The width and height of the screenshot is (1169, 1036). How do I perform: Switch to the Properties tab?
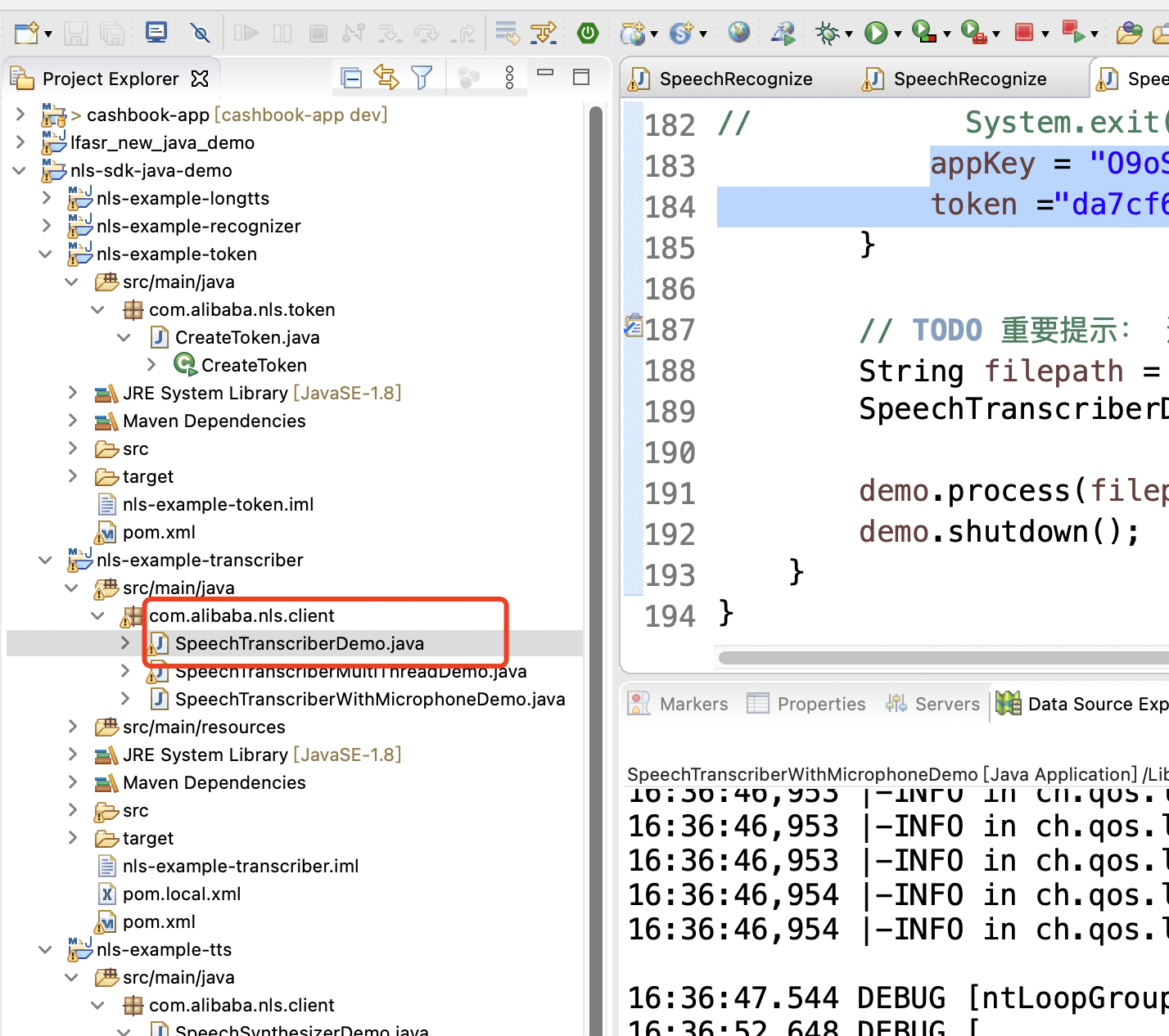(806, 704)
